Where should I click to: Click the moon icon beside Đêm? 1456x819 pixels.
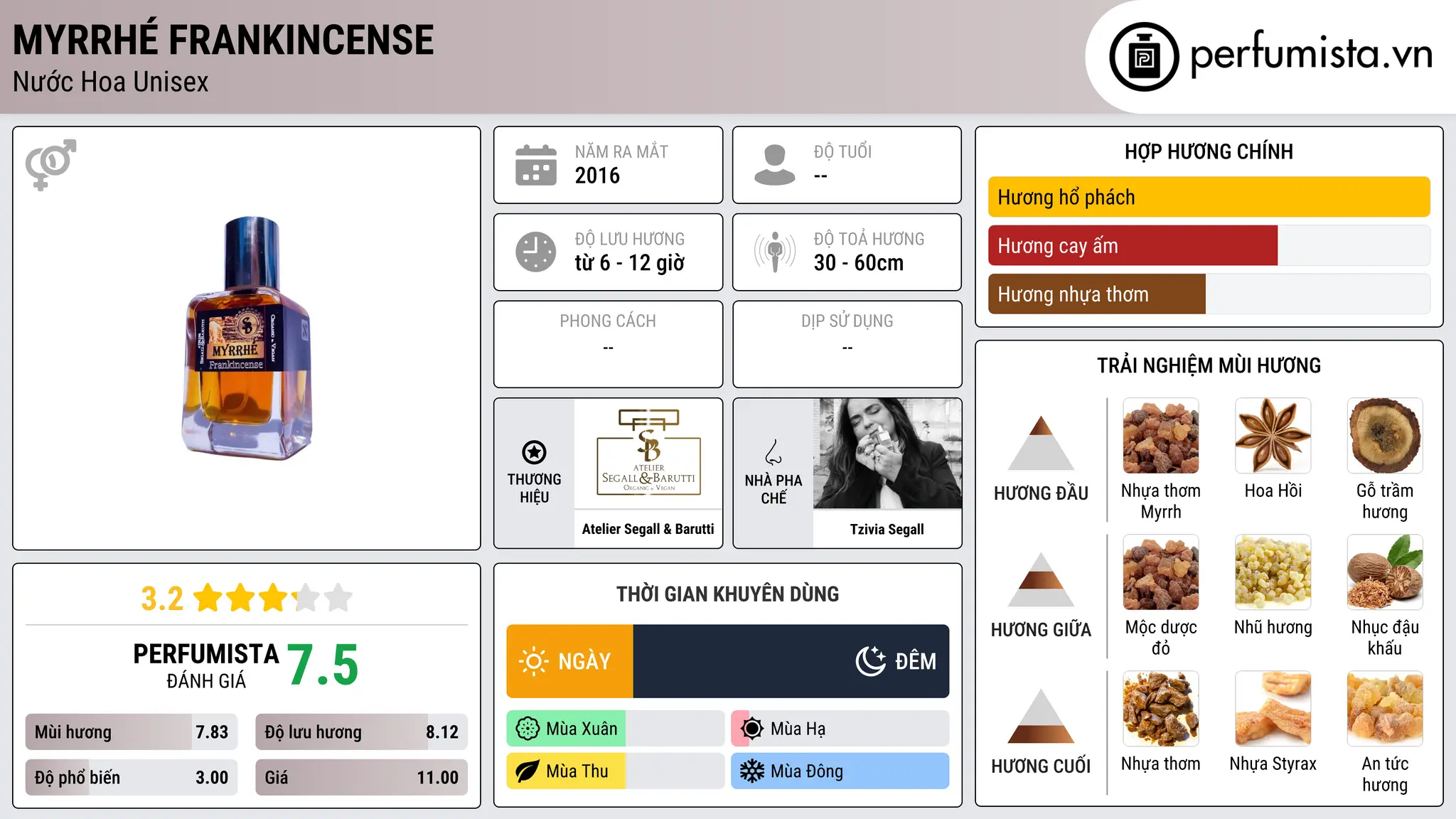pos(870,661)
